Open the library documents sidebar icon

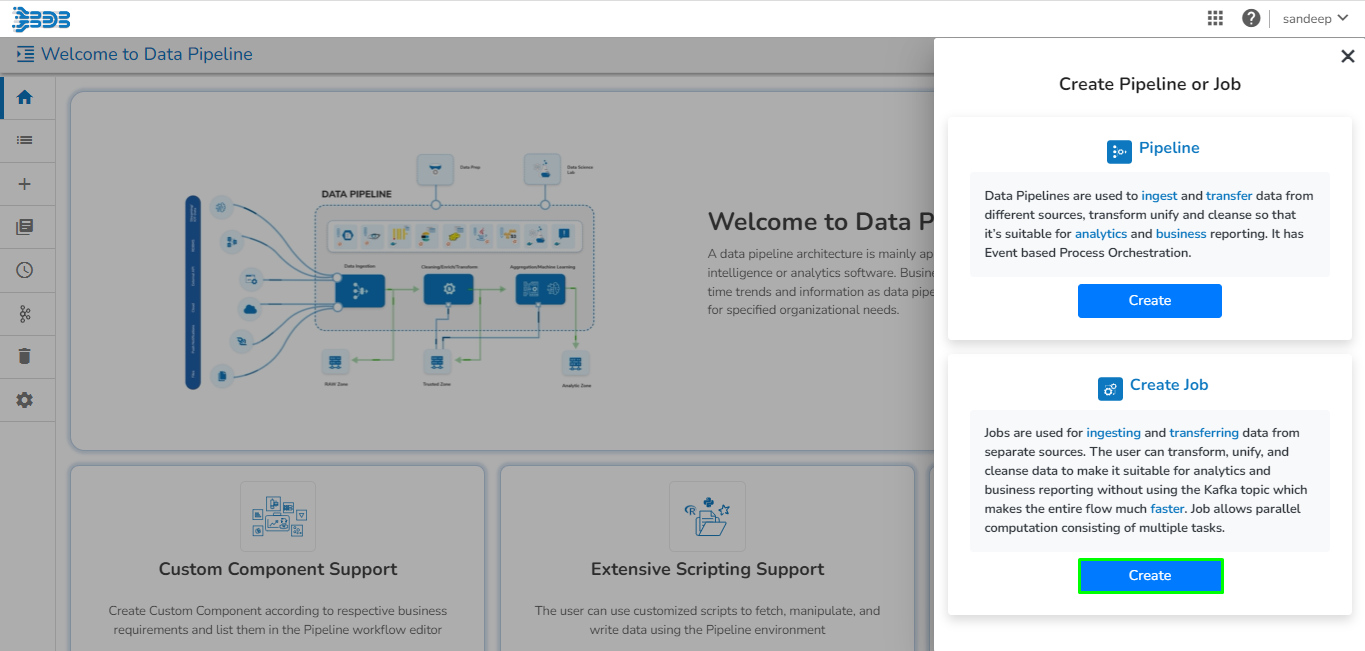pyautogui.click(x=25, y=227)
